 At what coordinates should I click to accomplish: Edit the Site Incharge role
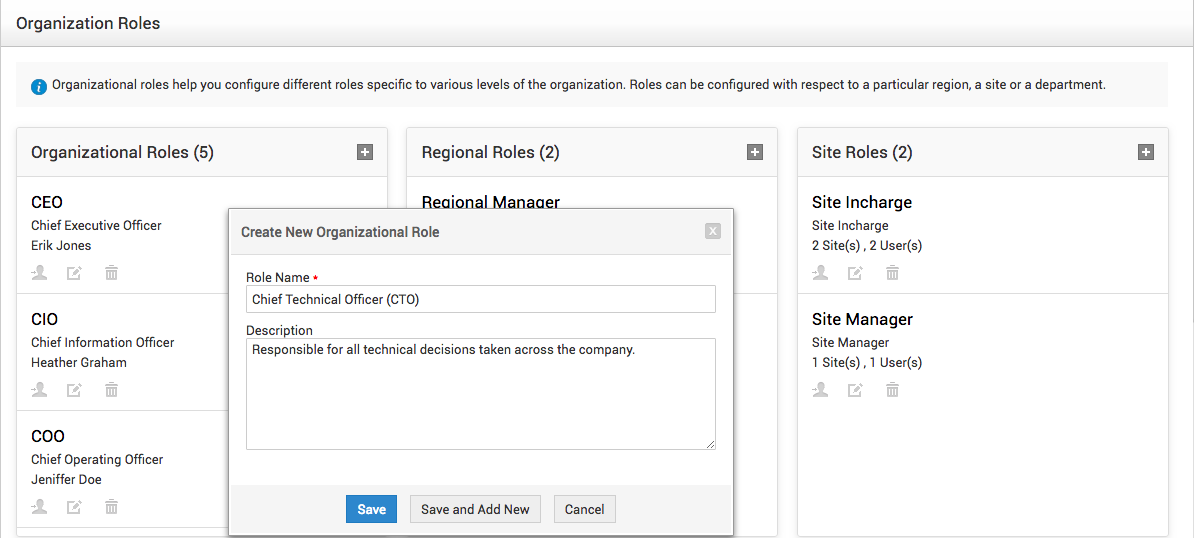(x=856, y=272)
